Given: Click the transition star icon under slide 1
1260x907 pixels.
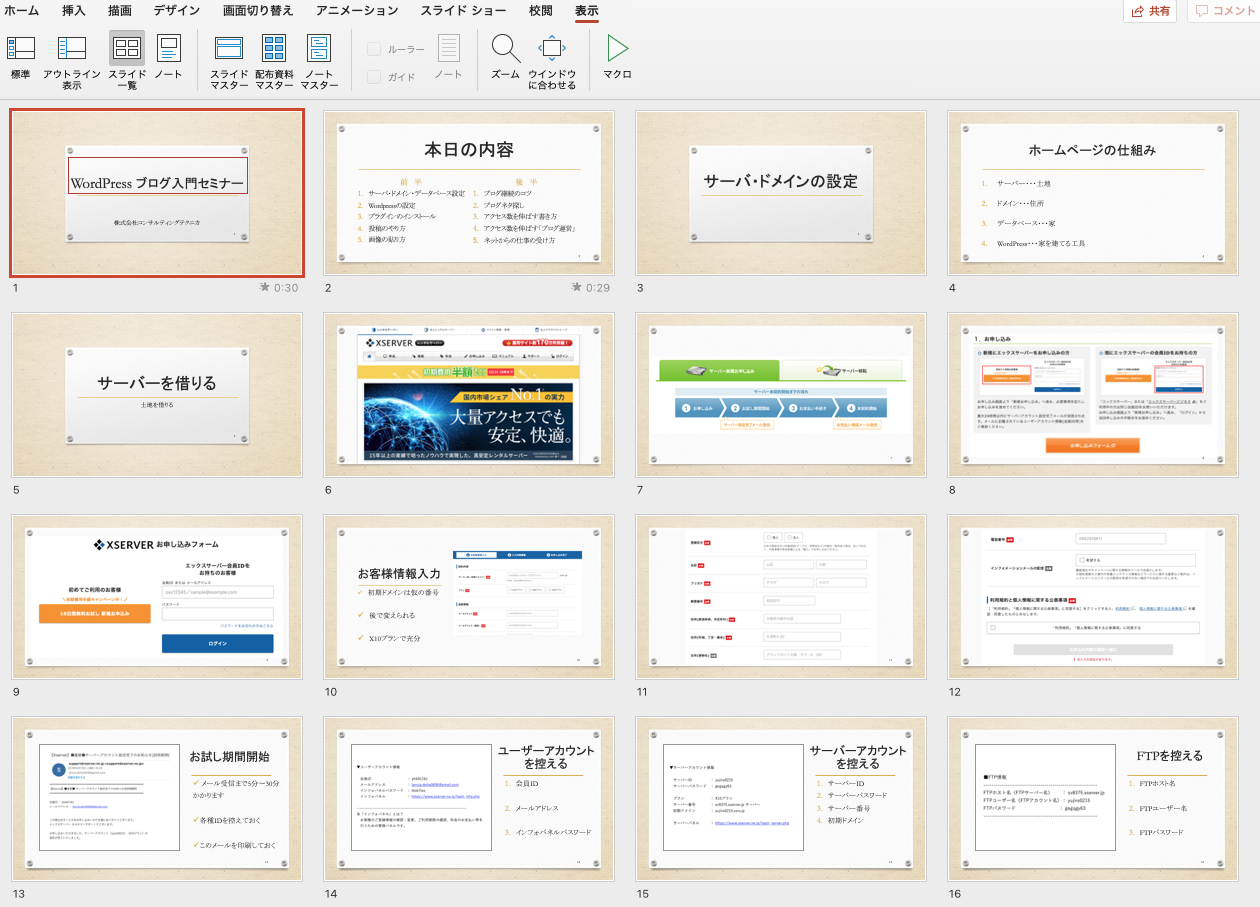Looking at the screenshot, I should [x=265, y=287].
